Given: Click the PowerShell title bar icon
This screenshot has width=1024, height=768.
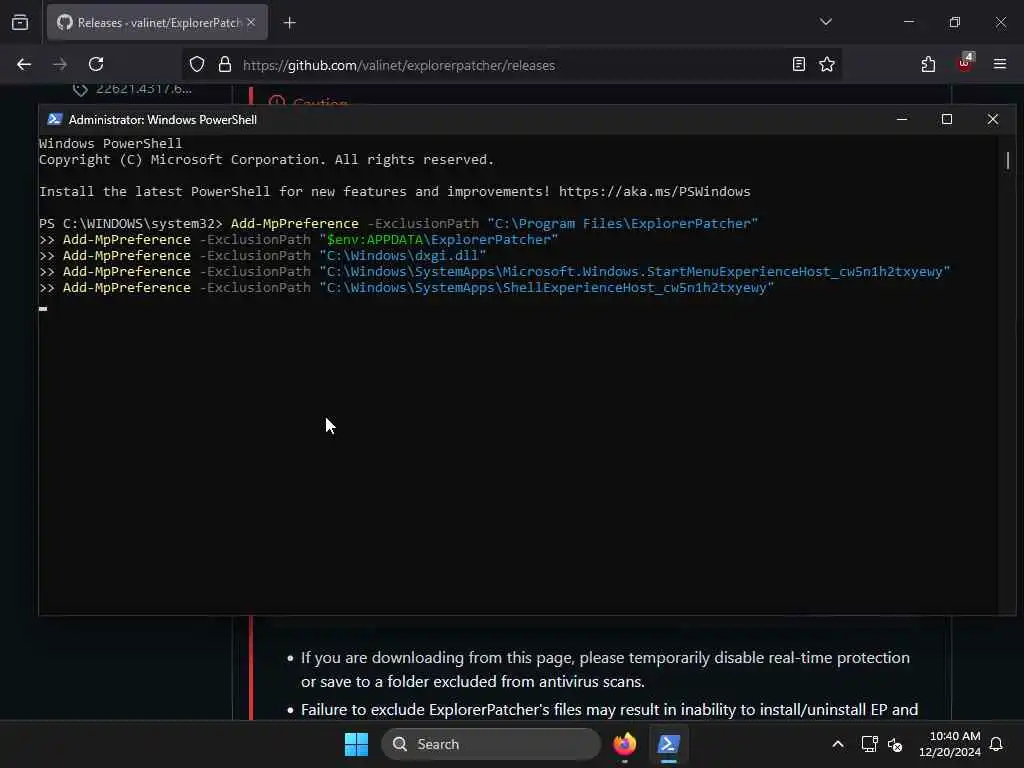Looking at the screenshot, I should coord(55,119).
